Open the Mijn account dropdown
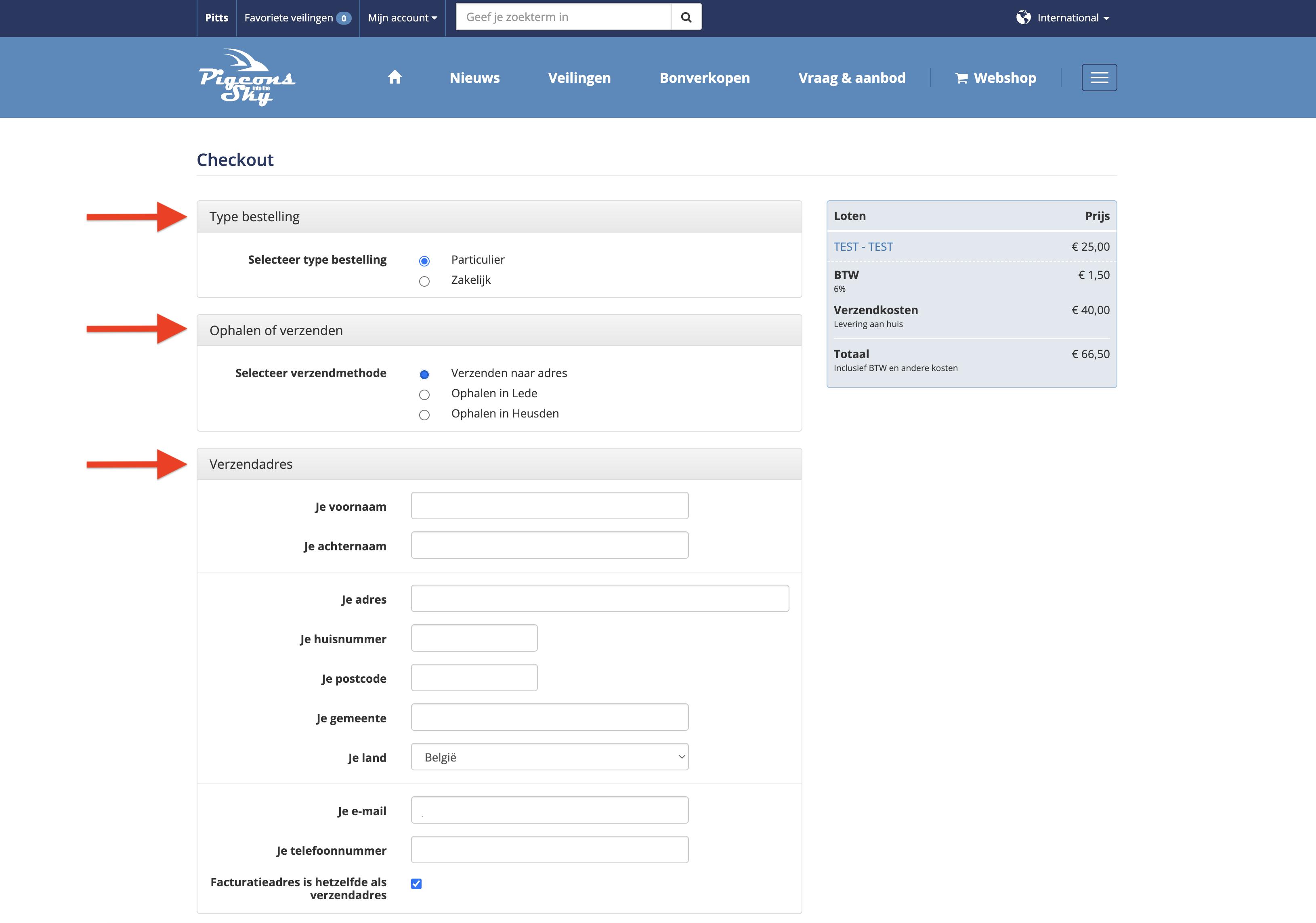Viewport: 1316px width, 923px height. click(402, 17)
